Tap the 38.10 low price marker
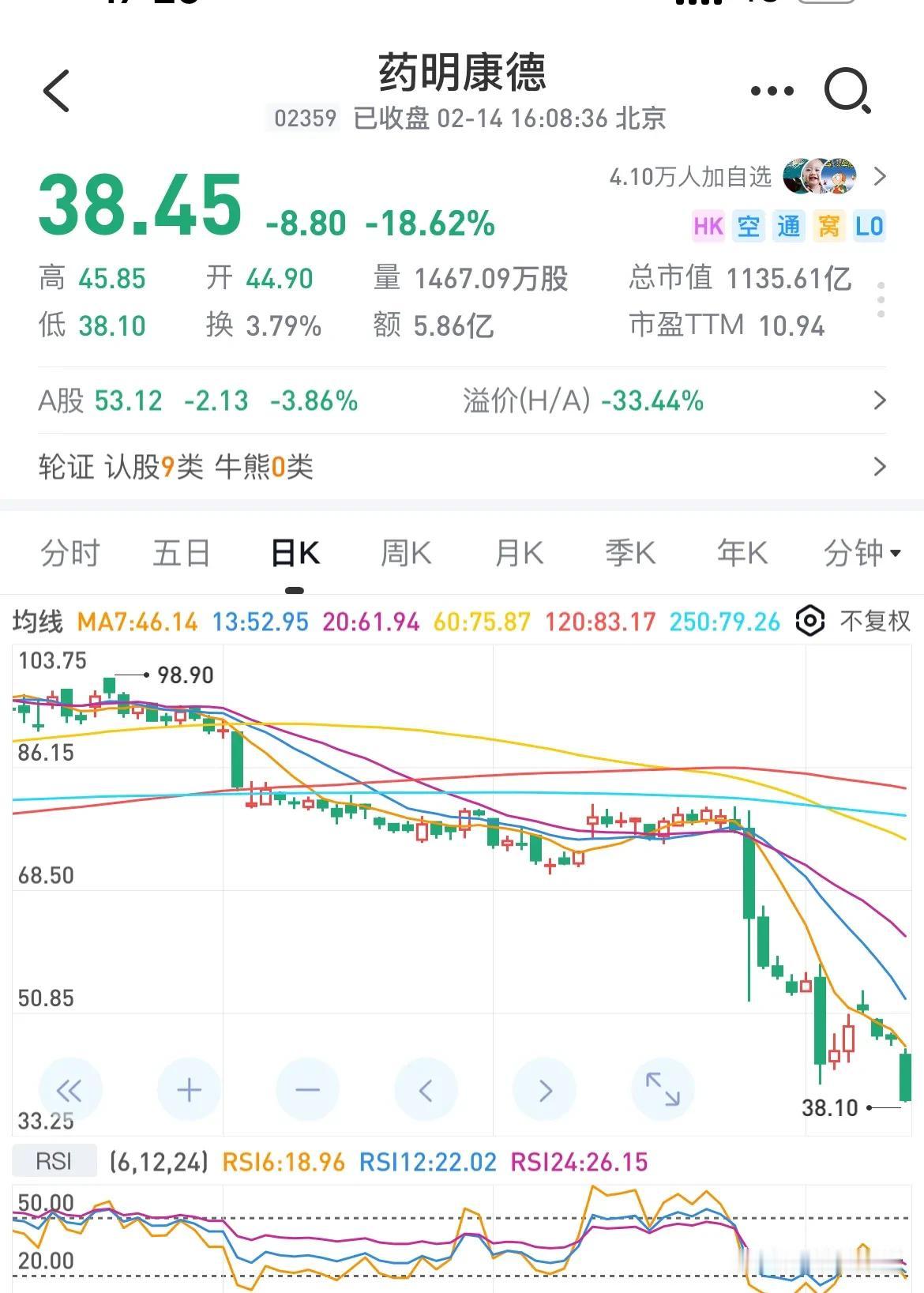This screenshot has height=1293, width=924. (830, 1108)
